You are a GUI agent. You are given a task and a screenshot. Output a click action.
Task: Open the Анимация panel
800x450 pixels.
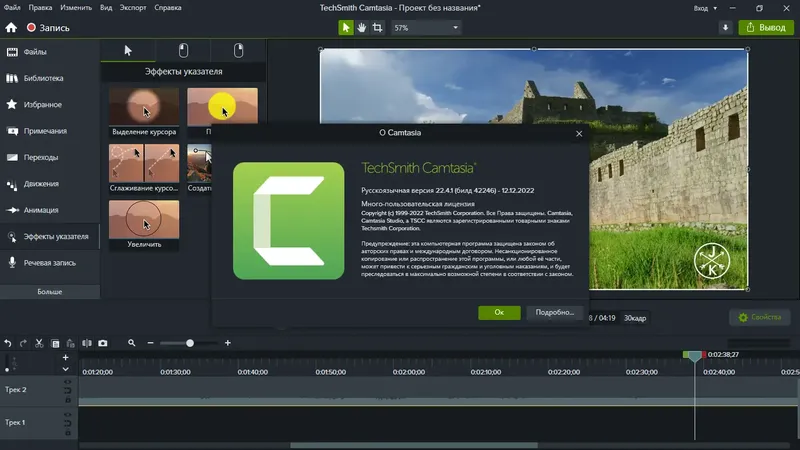49,210
